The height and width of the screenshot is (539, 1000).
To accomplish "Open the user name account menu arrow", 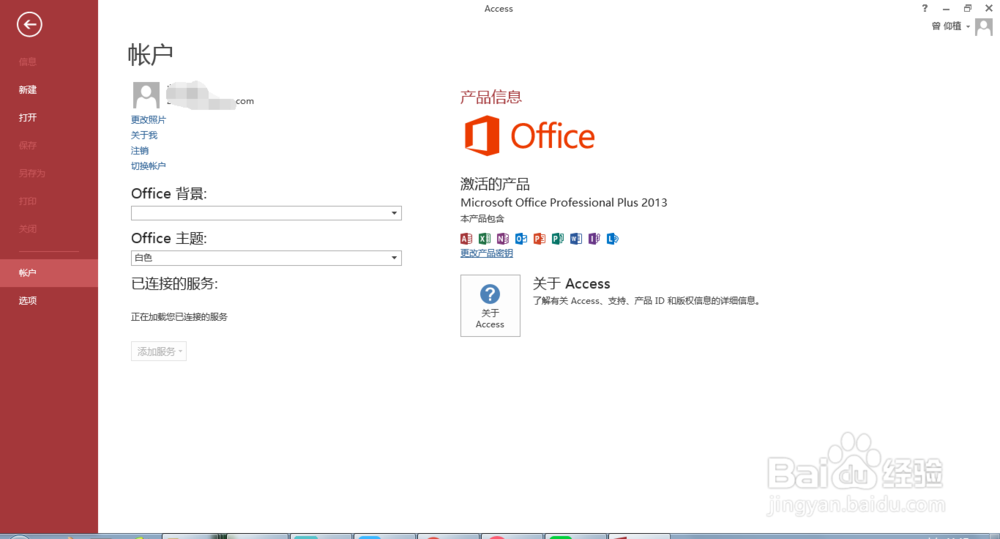I will click(x=967, y=26).
